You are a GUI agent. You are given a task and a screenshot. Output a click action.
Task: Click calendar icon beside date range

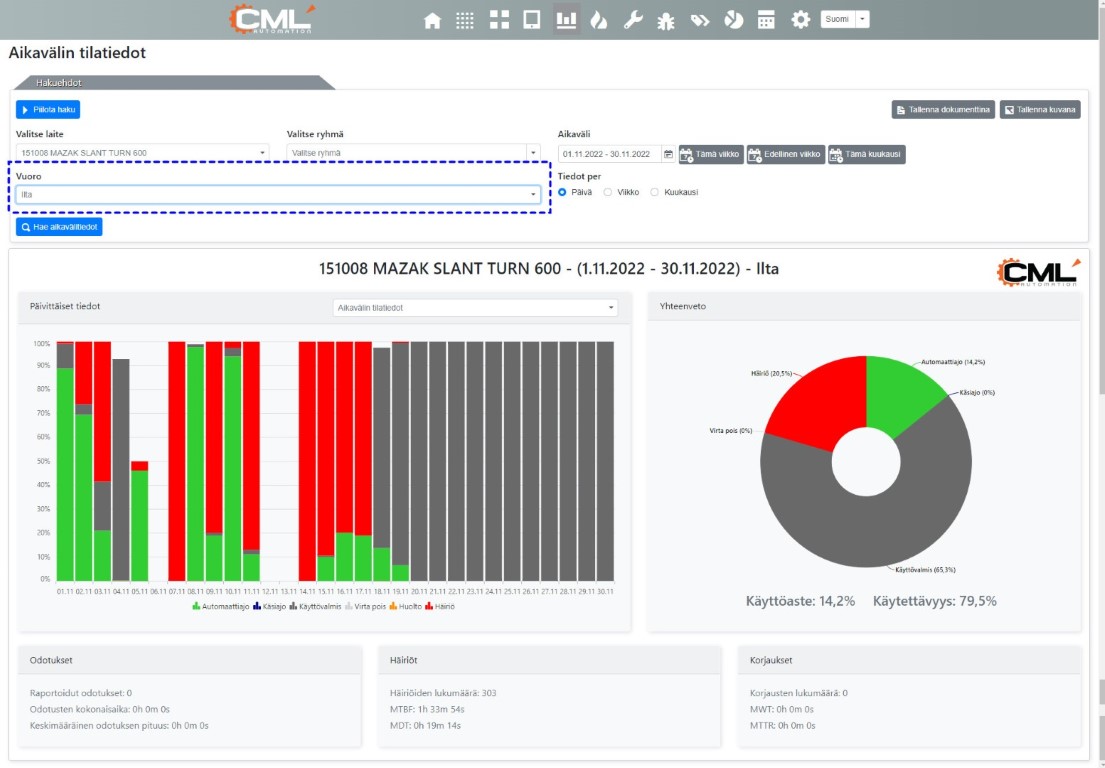[668, 154]
